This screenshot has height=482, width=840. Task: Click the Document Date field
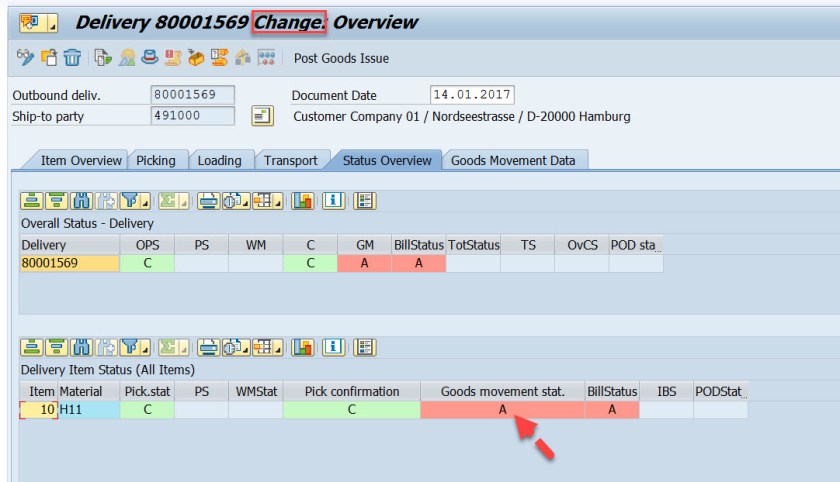pos(472,95)
